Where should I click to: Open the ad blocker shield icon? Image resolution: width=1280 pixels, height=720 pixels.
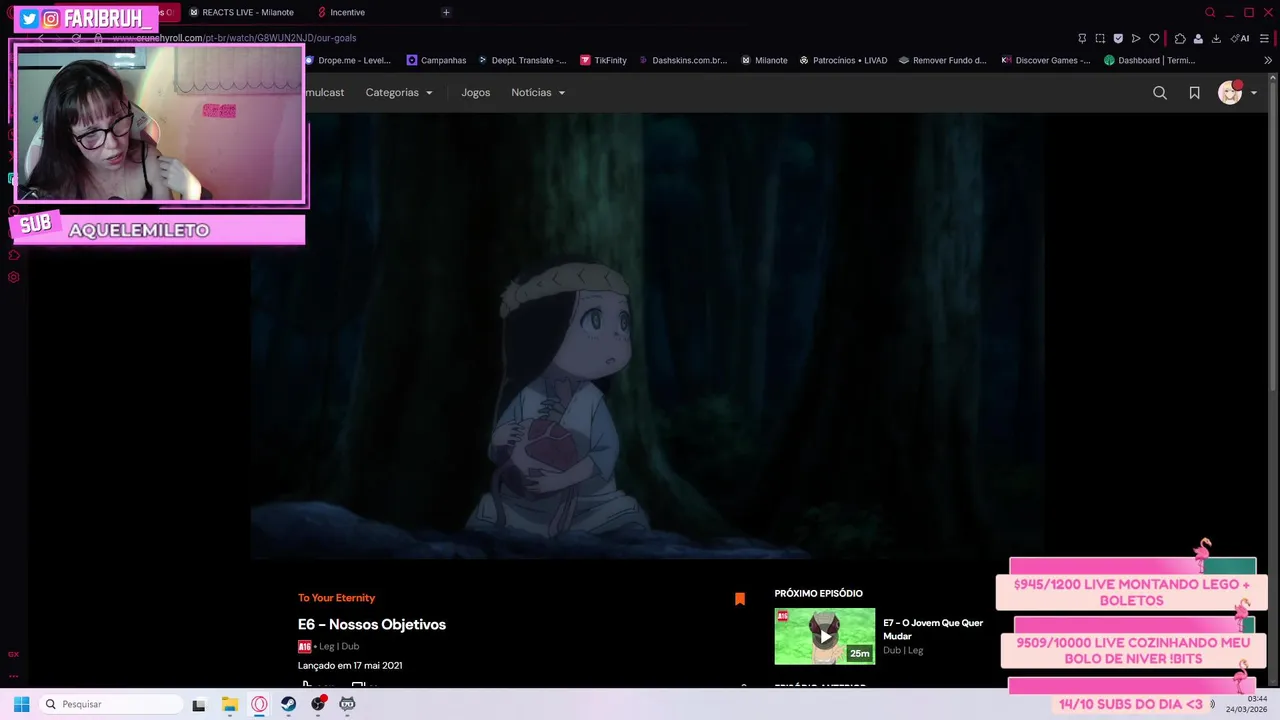tap(1118, 38)
